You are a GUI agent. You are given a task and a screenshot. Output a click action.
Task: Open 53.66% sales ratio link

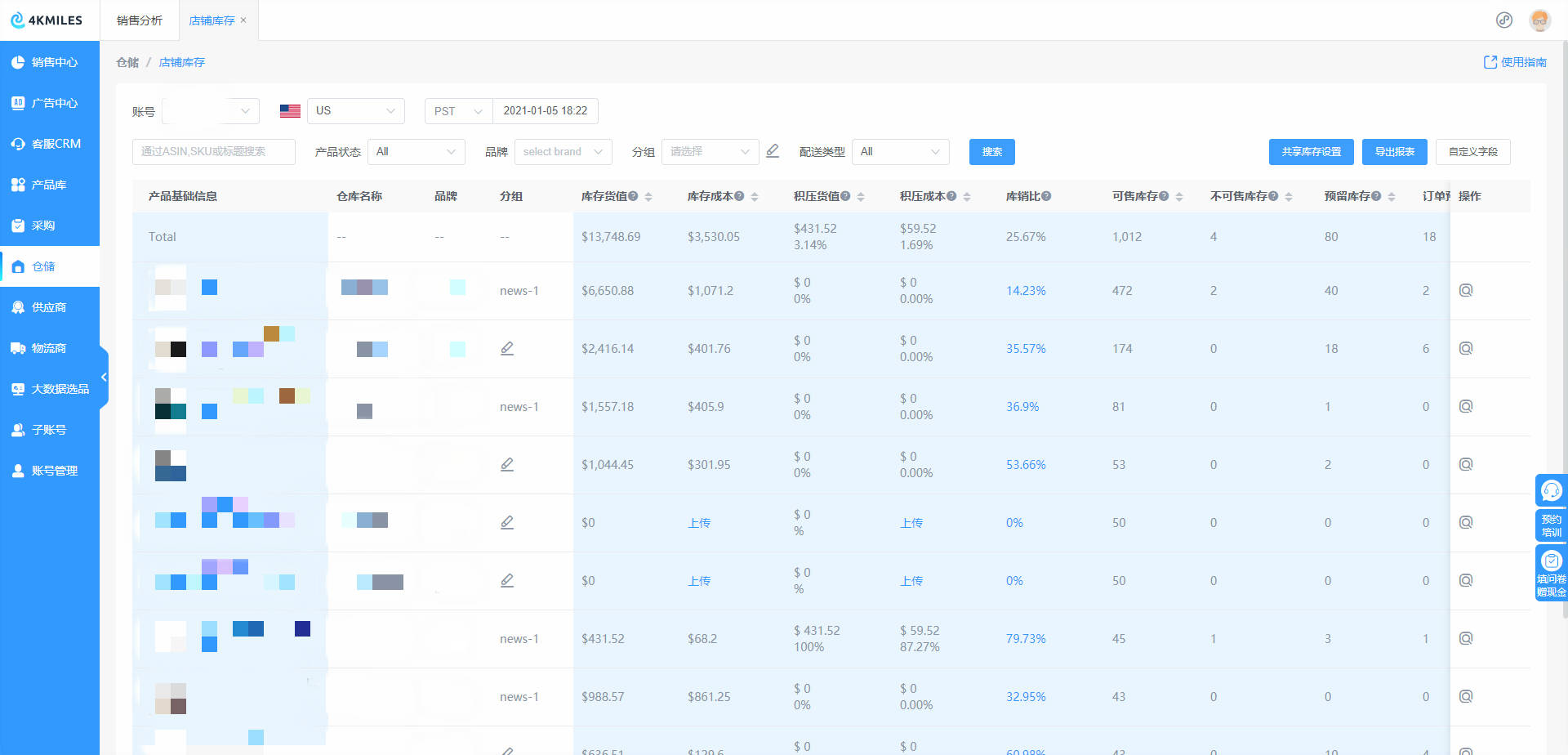pos(1026,465)
